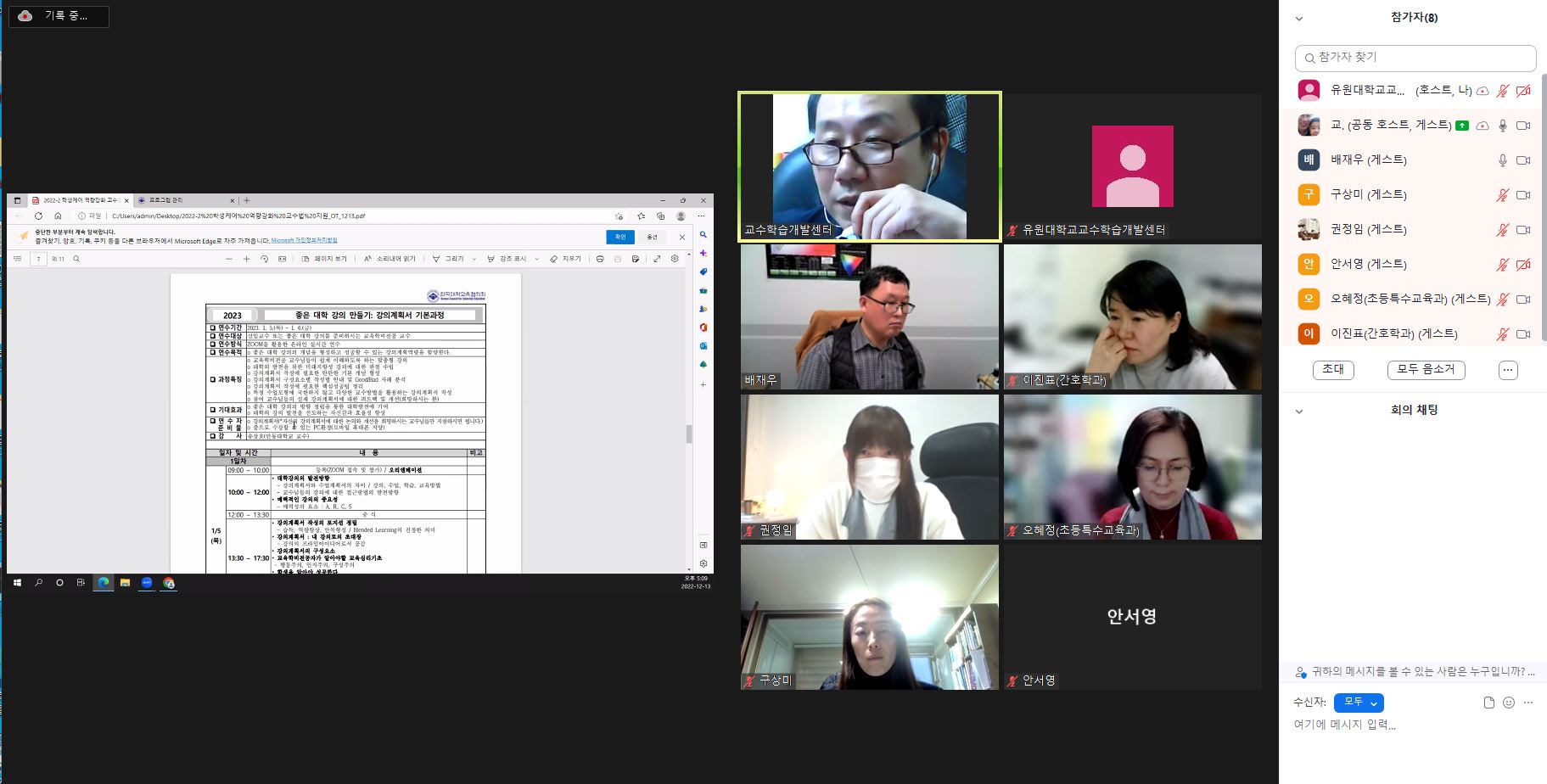Screen dimensions: 1547x784
Task: Unmute 구상미's microphone in the participant list
Action: (1502, 195)
